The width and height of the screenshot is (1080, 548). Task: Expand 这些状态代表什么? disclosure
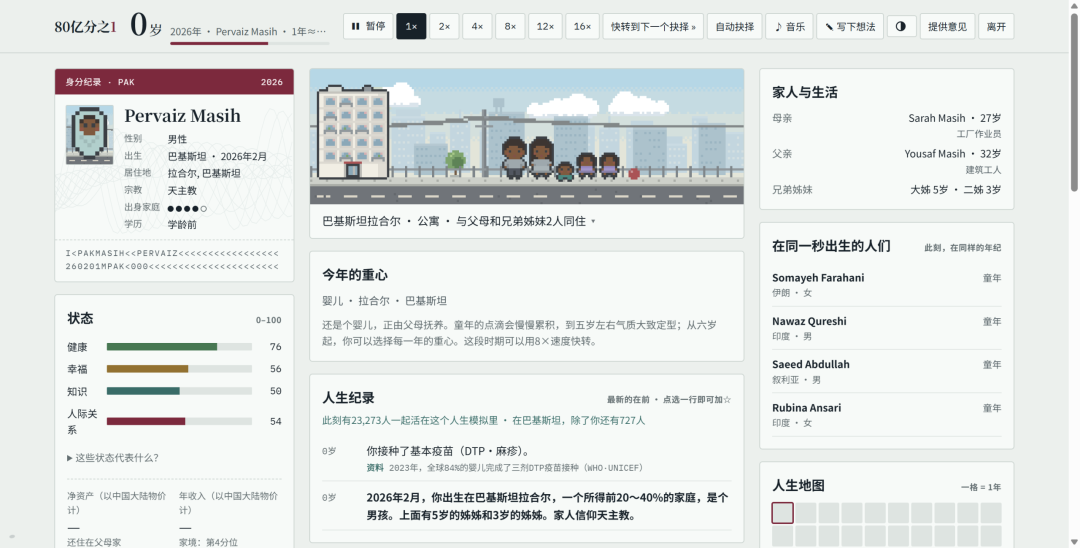coord(112,458)
